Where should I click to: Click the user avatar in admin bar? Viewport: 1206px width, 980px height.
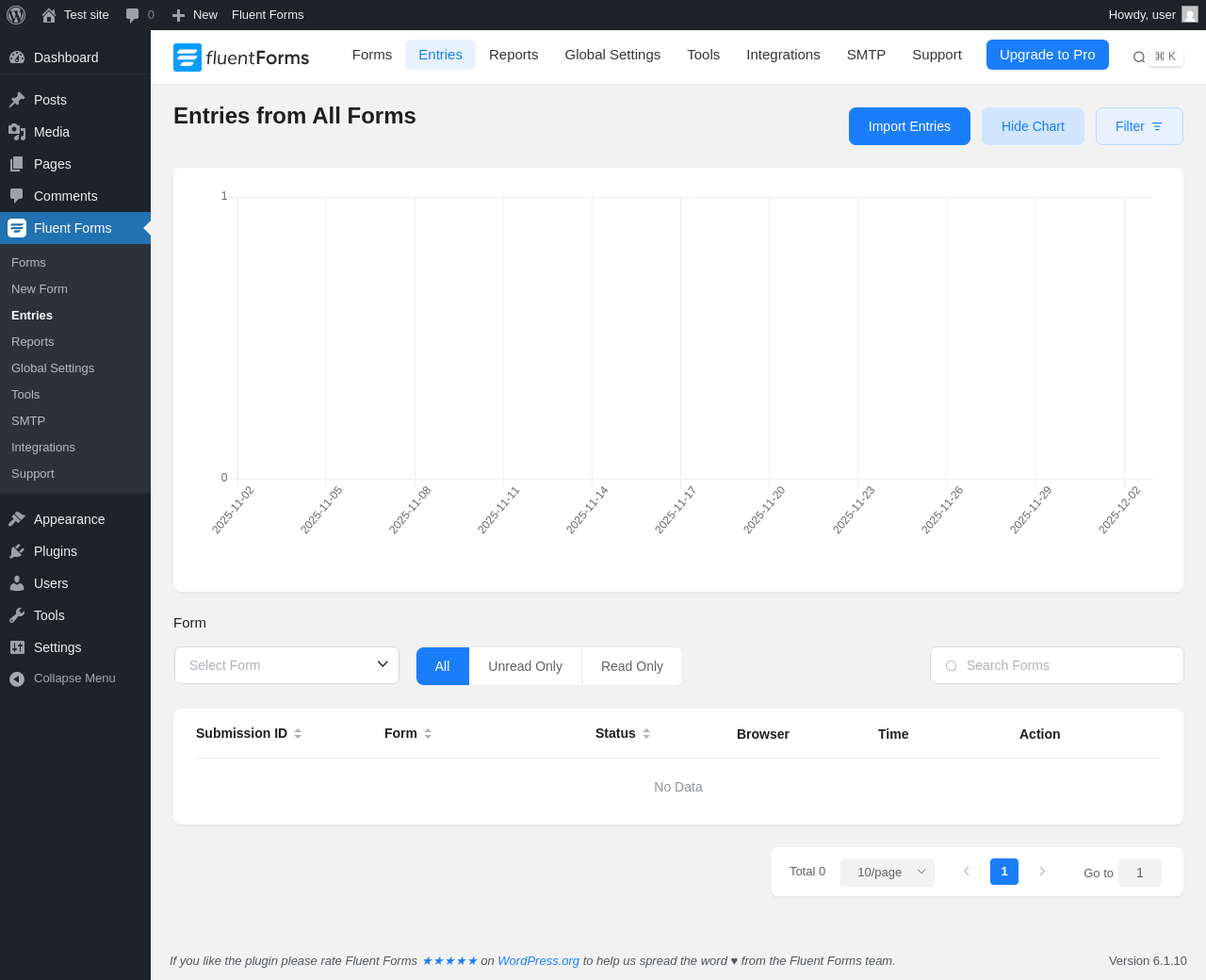tap(1190, 15)
